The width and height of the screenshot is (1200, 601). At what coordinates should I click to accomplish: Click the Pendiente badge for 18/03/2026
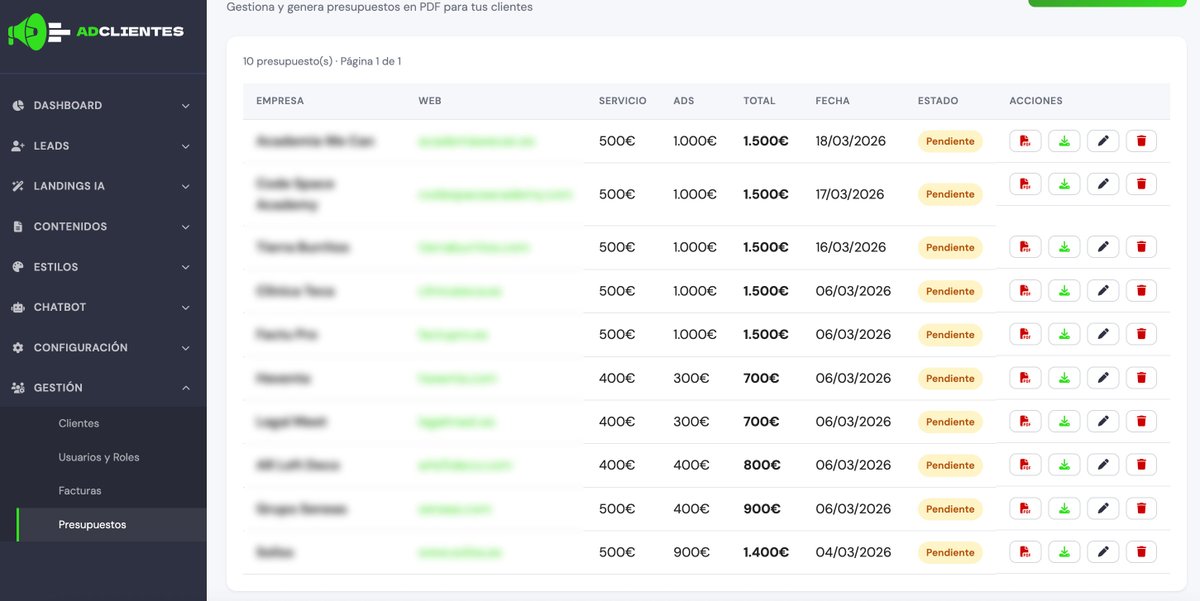pyautogui.click(x=950, y=141)
